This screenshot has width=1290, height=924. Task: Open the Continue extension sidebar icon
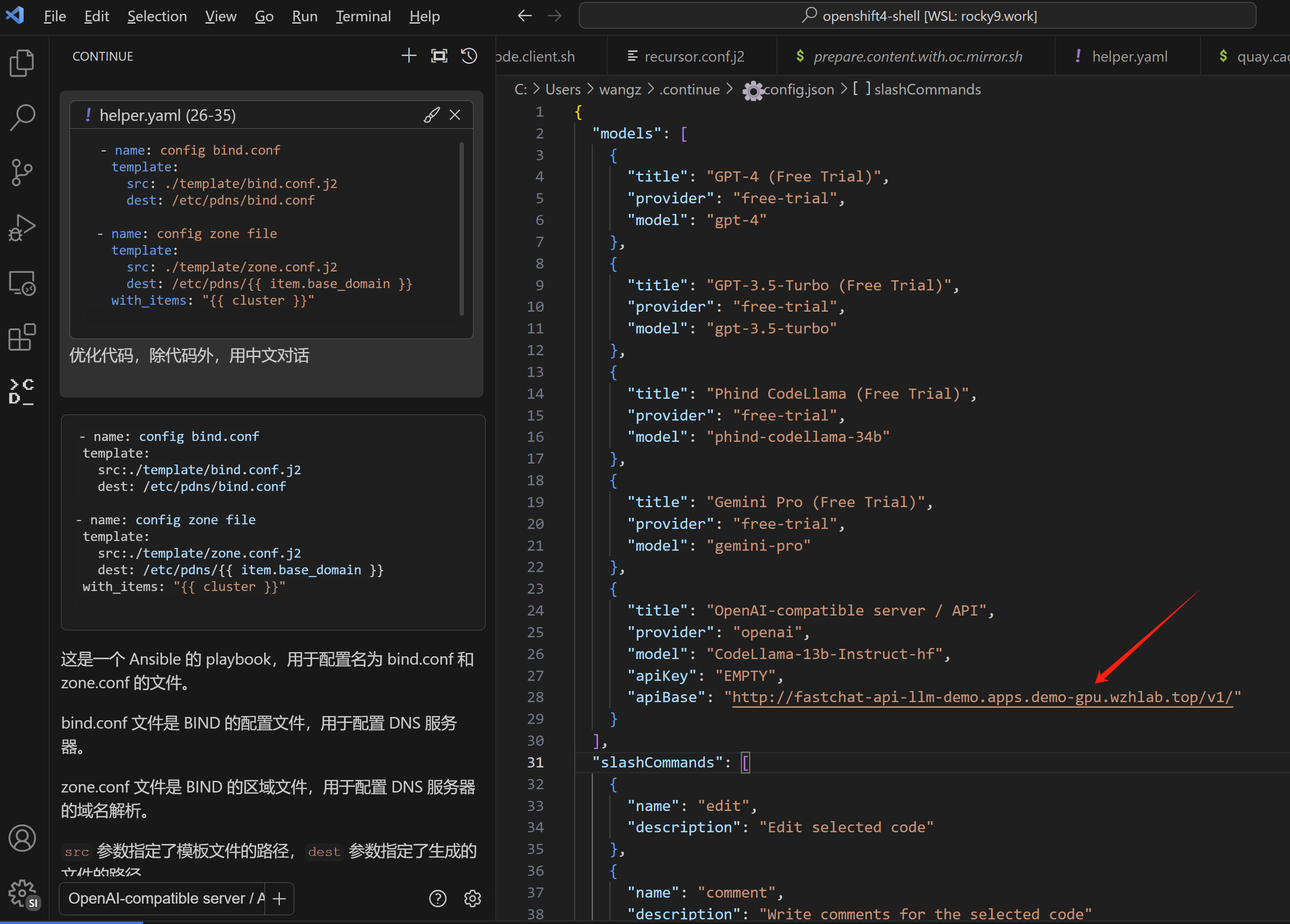click(22, 392)
